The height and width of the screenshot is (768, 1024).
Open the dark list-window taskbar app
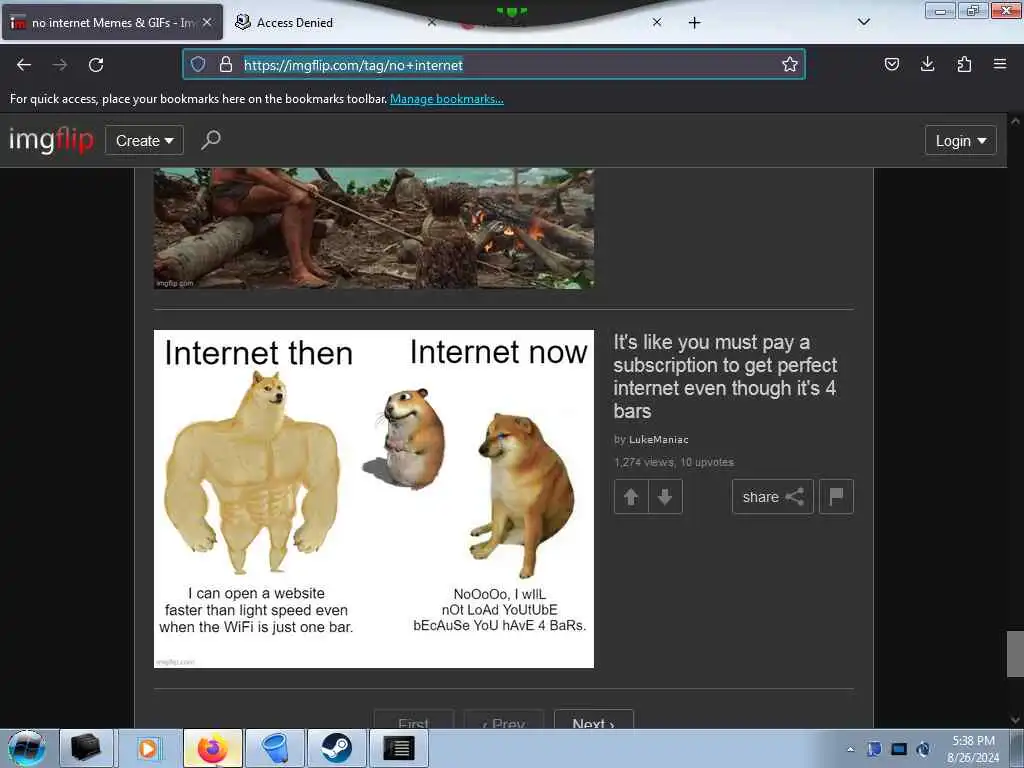click(x=399, y=748)
